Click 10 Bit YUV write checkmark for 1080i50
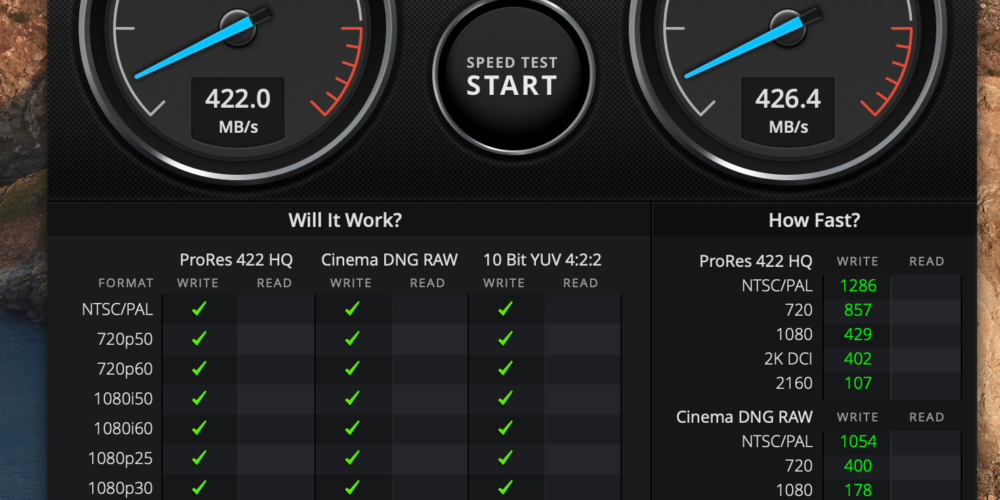 [505, 399]
